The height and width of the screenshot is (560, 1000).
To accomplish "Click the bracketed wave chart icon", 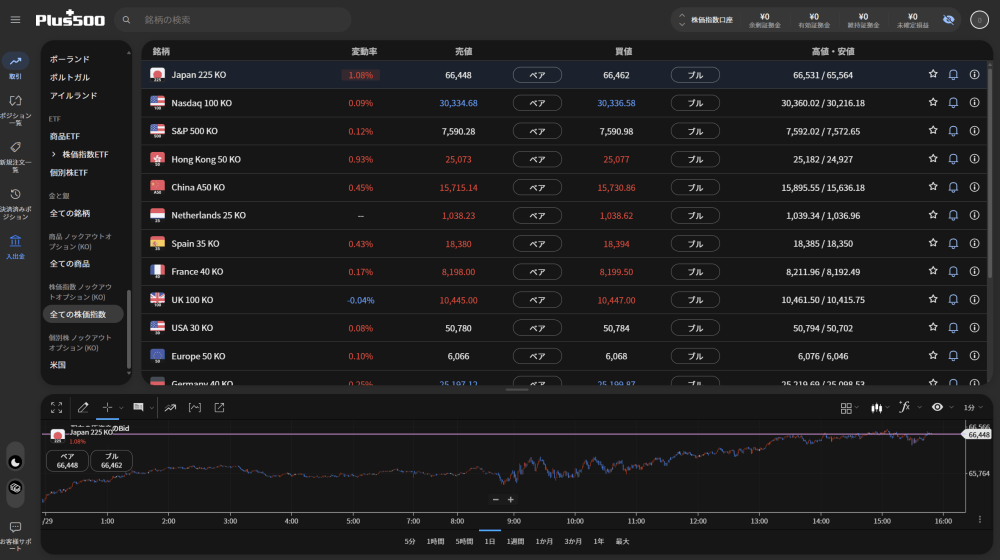I will 195,408.
